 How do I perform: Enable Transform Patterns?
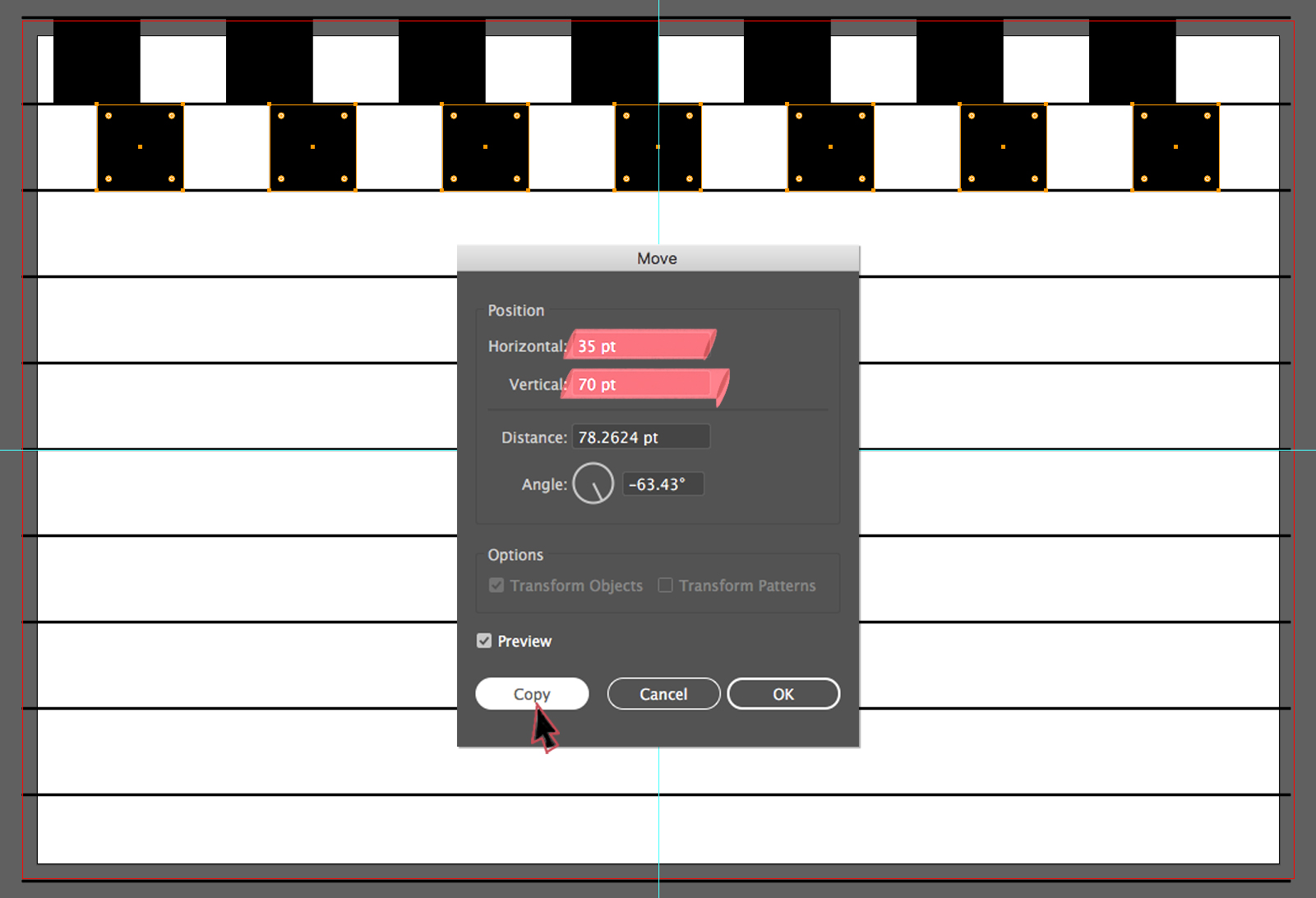click(665, 585)
